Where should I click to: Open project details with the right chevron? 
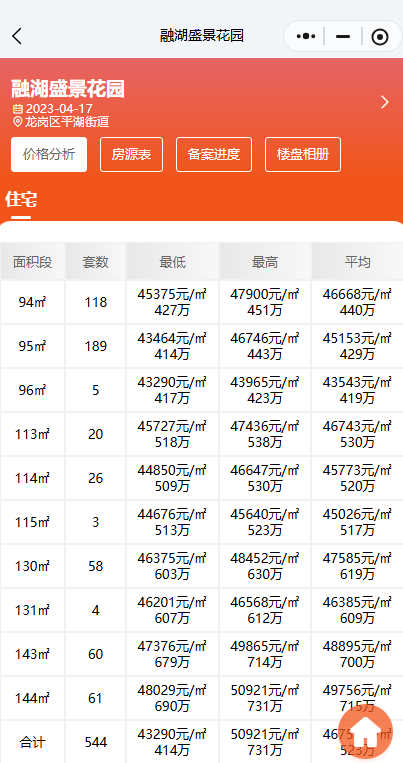(x=385, y=102)
